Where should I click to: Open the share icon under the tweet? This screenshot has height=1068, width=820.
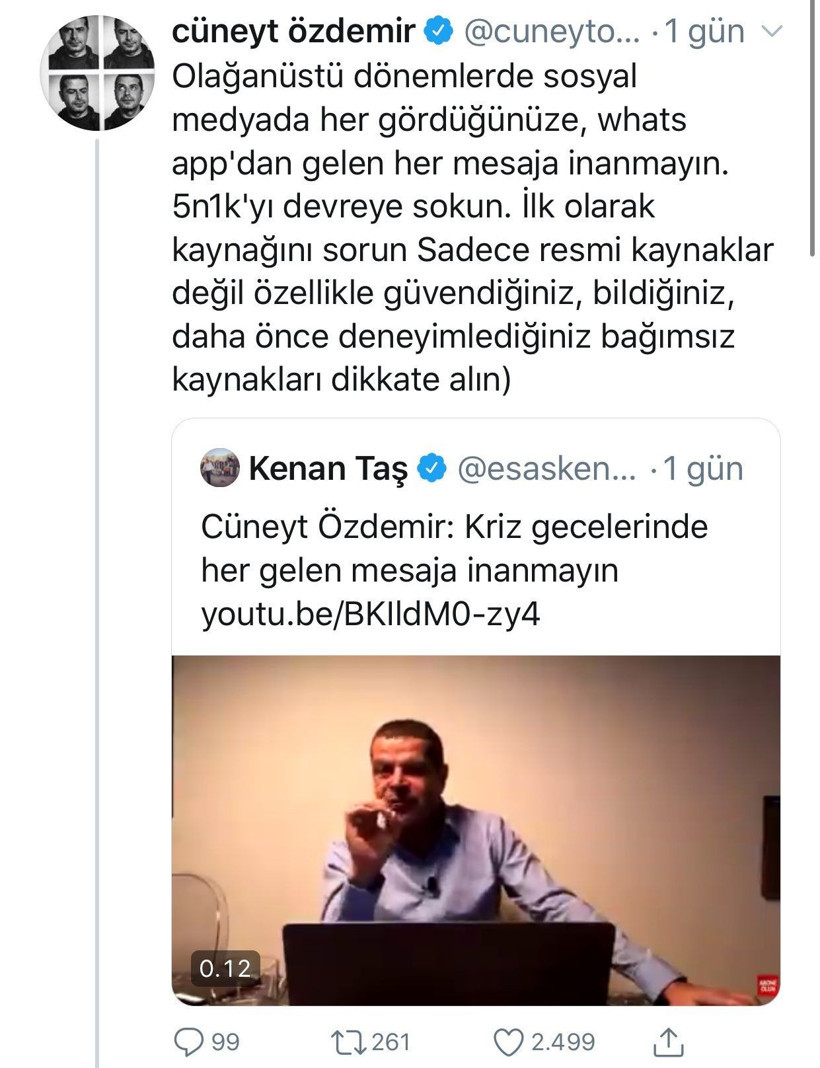click(668, 1042)
